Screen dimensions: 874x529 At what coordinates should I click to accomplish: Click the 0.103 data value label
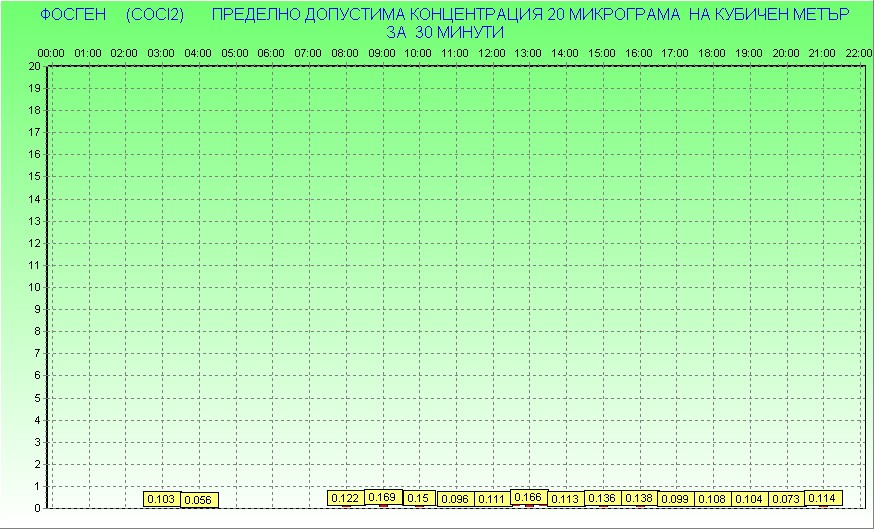coord(161,499)
